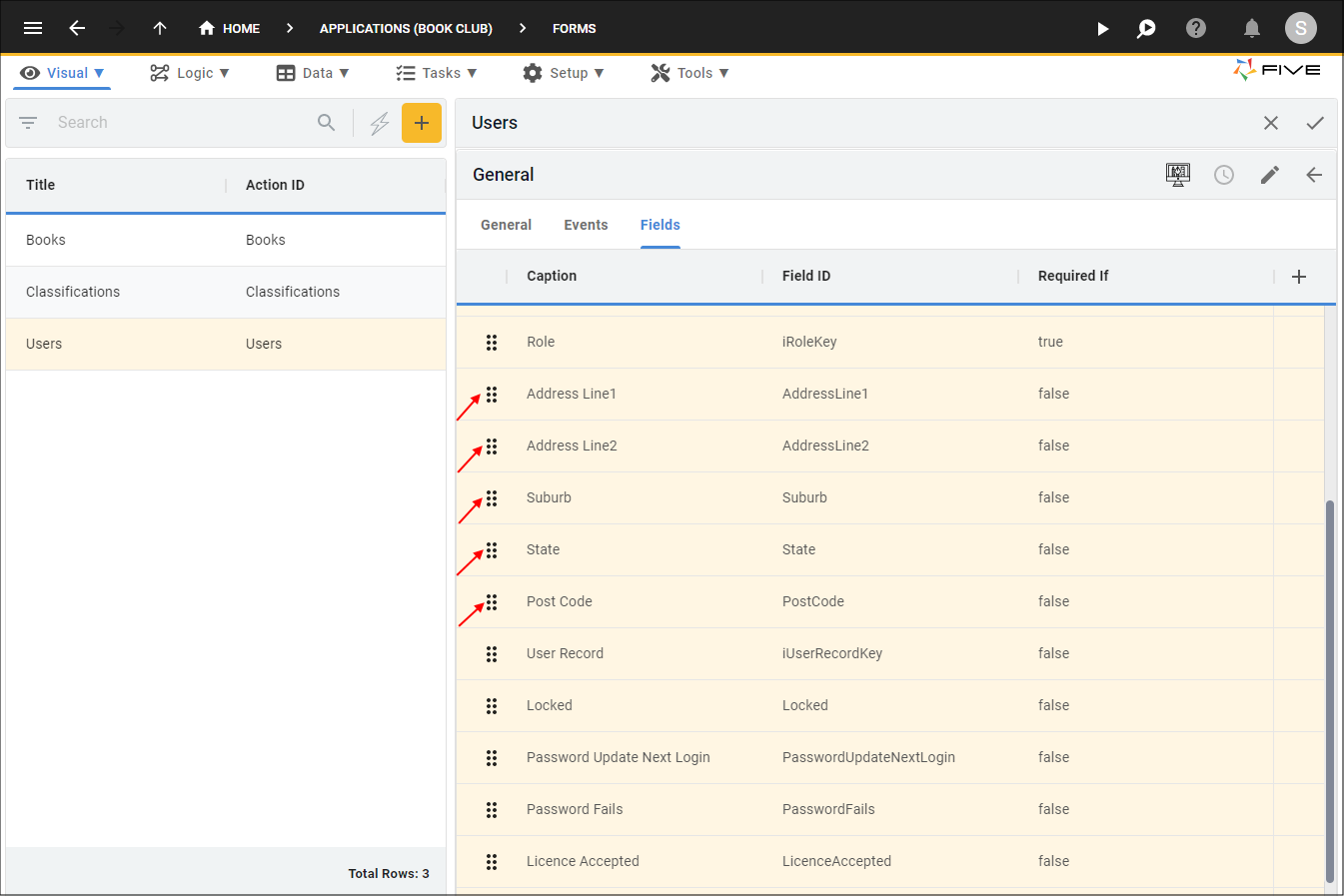Cancel the Users form with X

(x=1271, y=123)
